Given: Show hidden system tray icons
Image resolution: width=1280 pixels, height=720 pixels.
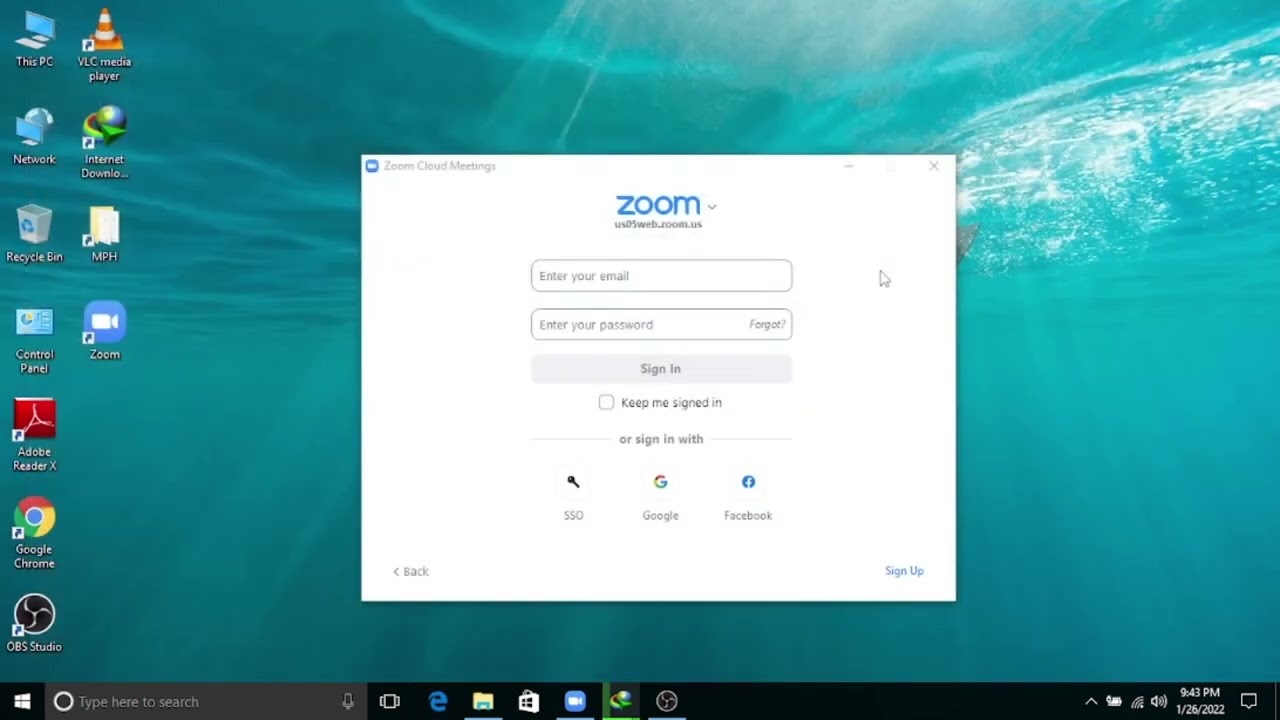Looking at the screenshot, I should [1091, 701].
